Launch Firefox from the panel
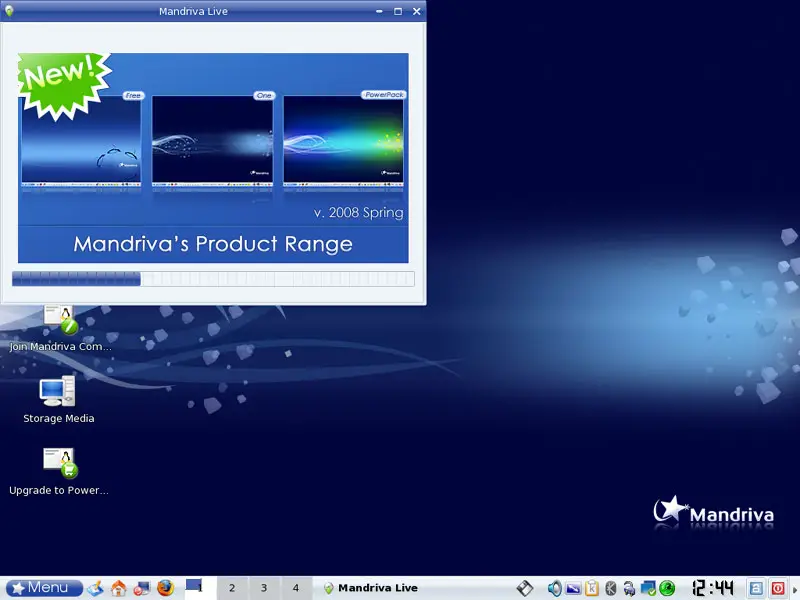800x600 pixels. click(165, 588)
